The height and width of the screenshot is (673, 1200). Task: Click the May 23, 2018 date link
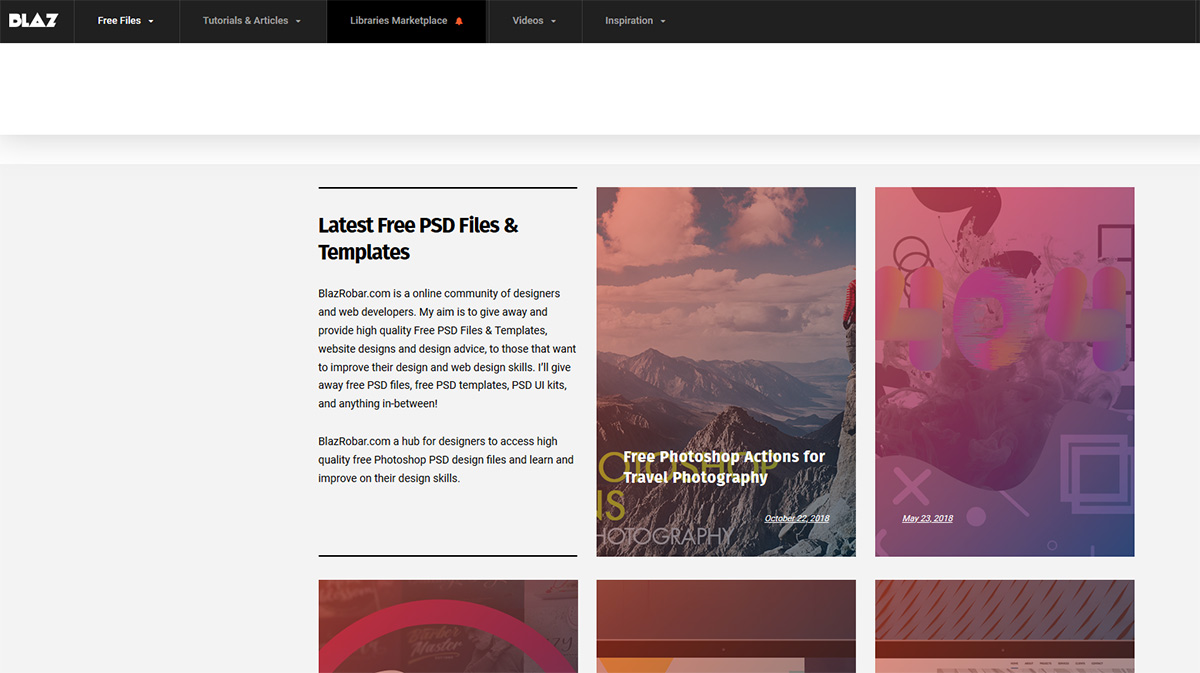point(927,518)
